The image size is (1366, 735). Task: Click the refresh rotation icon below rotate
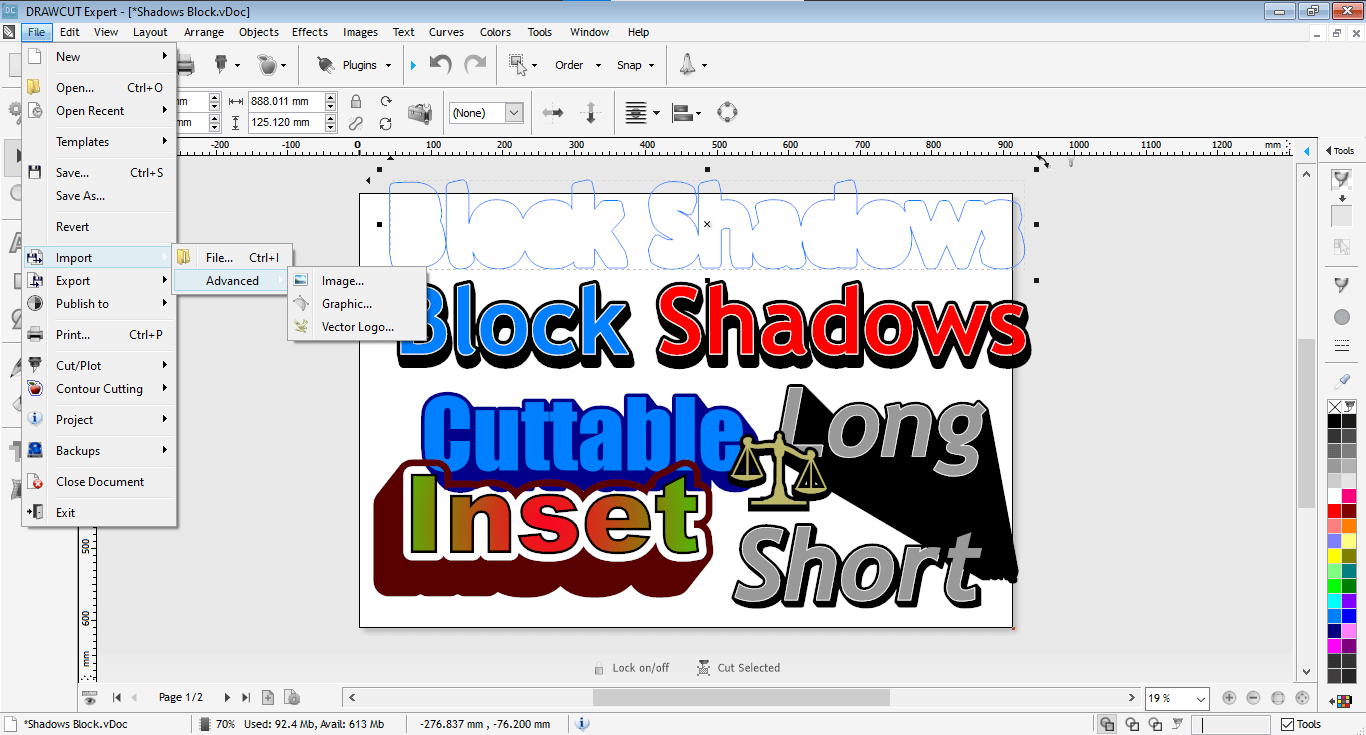(x=386, y=124)
